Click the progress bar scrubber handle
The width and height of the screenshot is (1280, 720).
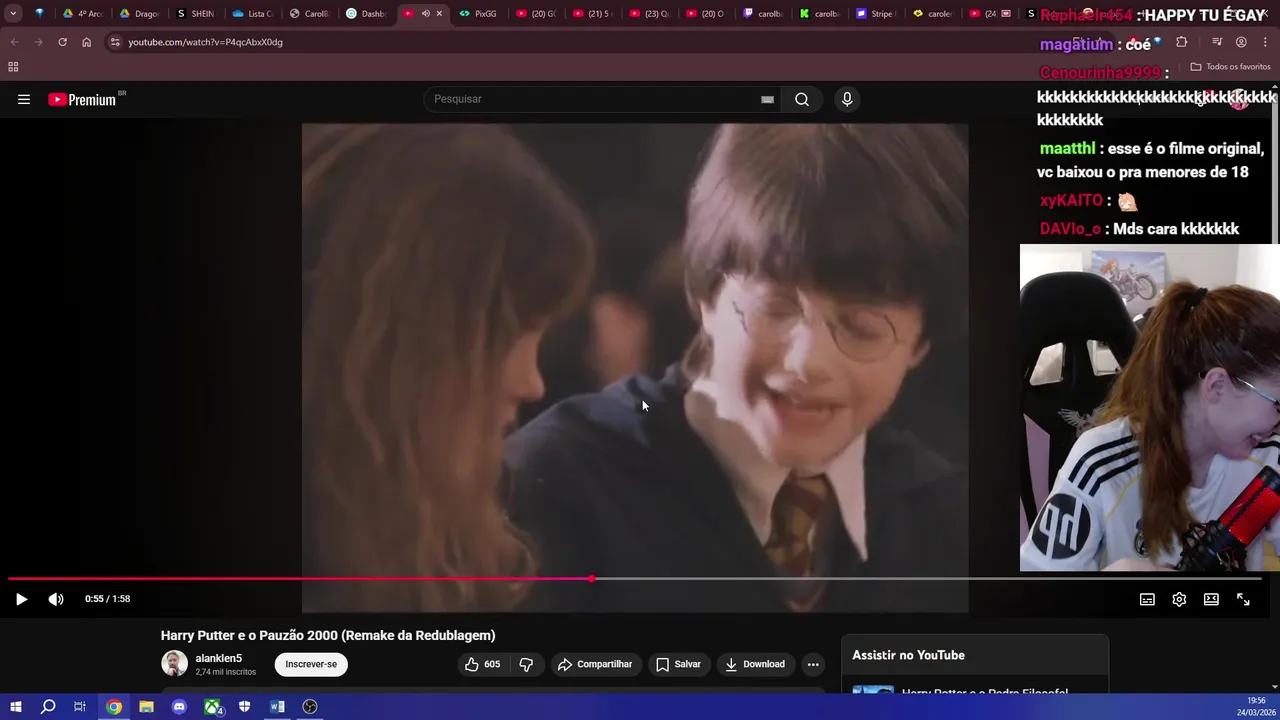click(x=592, y=579)
